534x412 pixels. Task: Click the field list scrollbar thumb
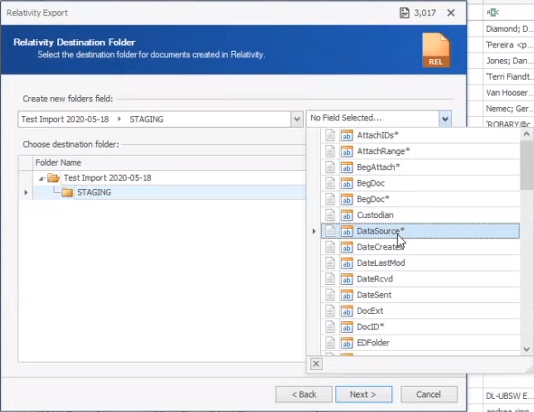(527, 165)
